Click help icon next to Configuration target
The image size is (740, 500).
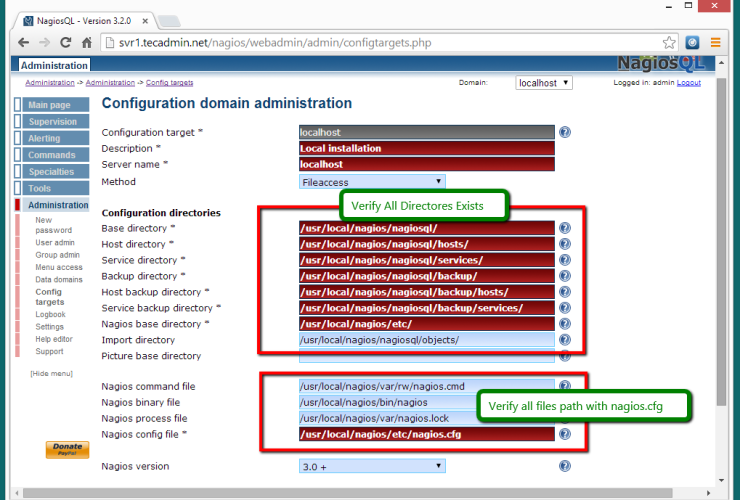(565, 132)
